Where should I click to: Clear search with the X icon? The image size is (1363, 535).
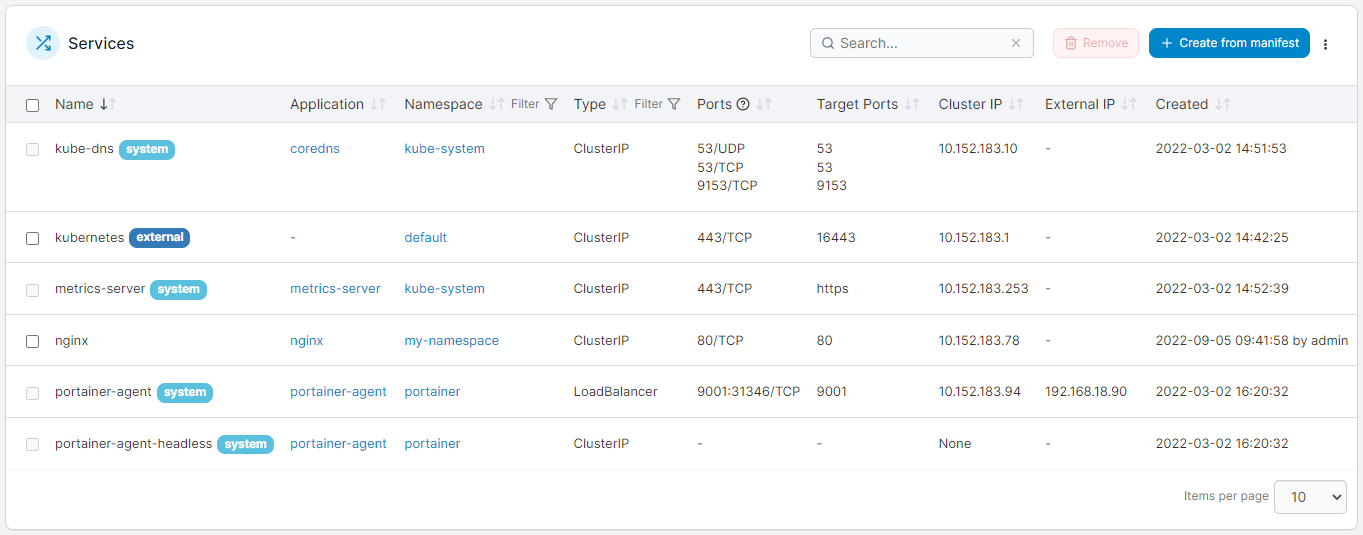[x=1016, y=43]
